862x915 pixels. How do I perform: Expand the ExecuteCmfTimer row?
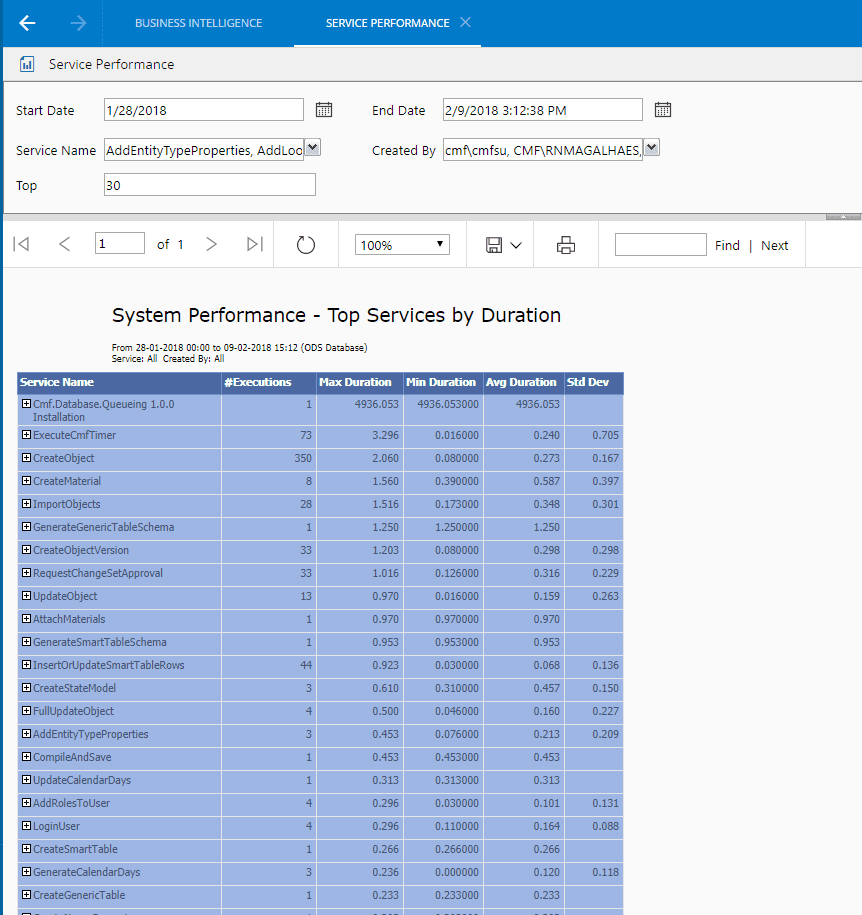(27, 435)
